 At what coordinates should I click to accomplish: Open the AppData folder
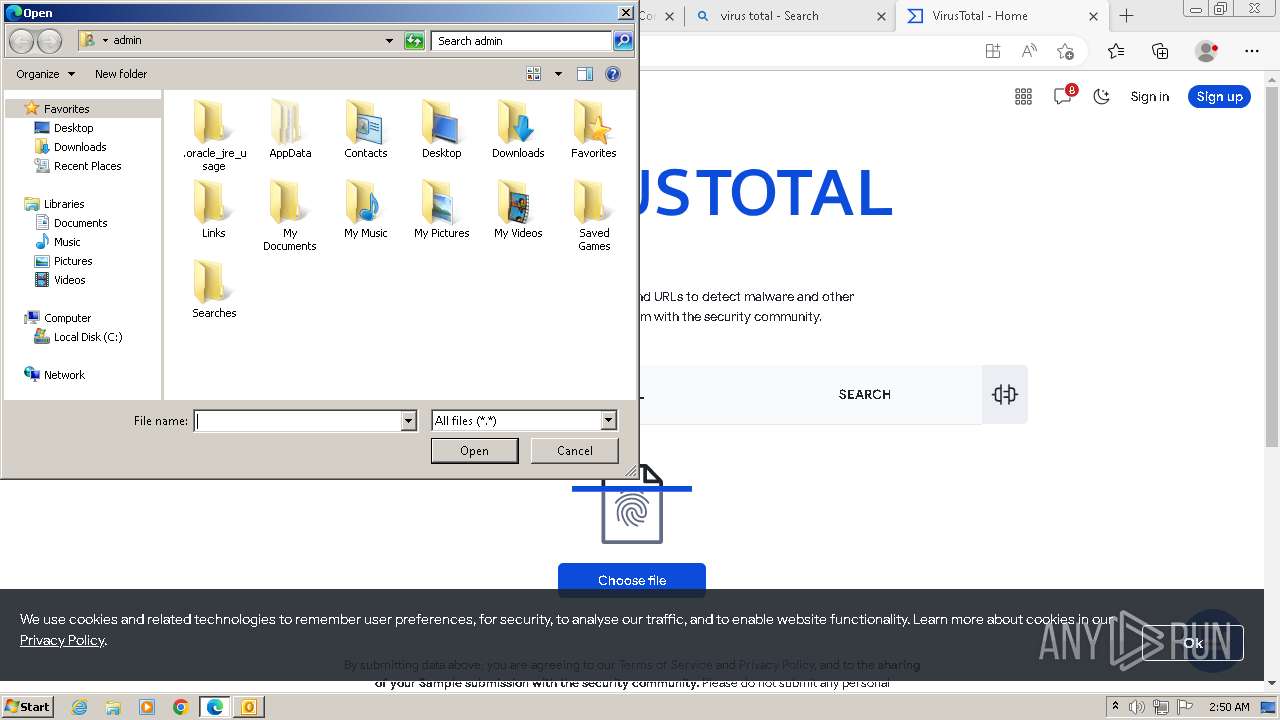click(290, 129)
